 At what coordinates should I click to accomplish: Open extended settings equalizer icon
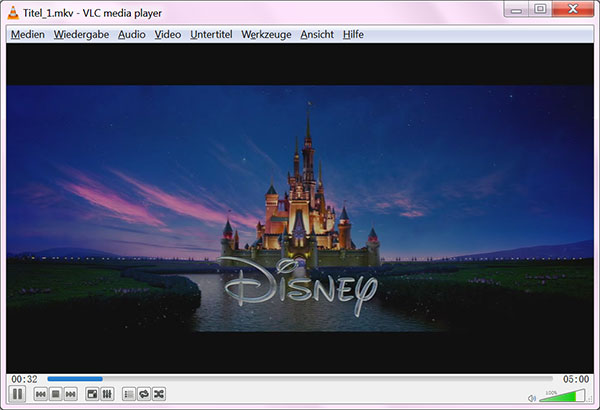coord(107,394)
